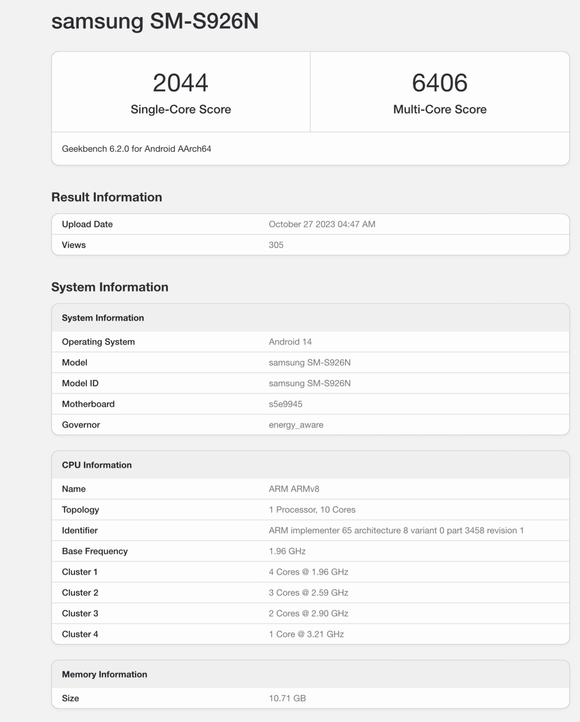Click the Base Frequency label
This screenshot has height=722, width=580.
click(x=94, y=551)
